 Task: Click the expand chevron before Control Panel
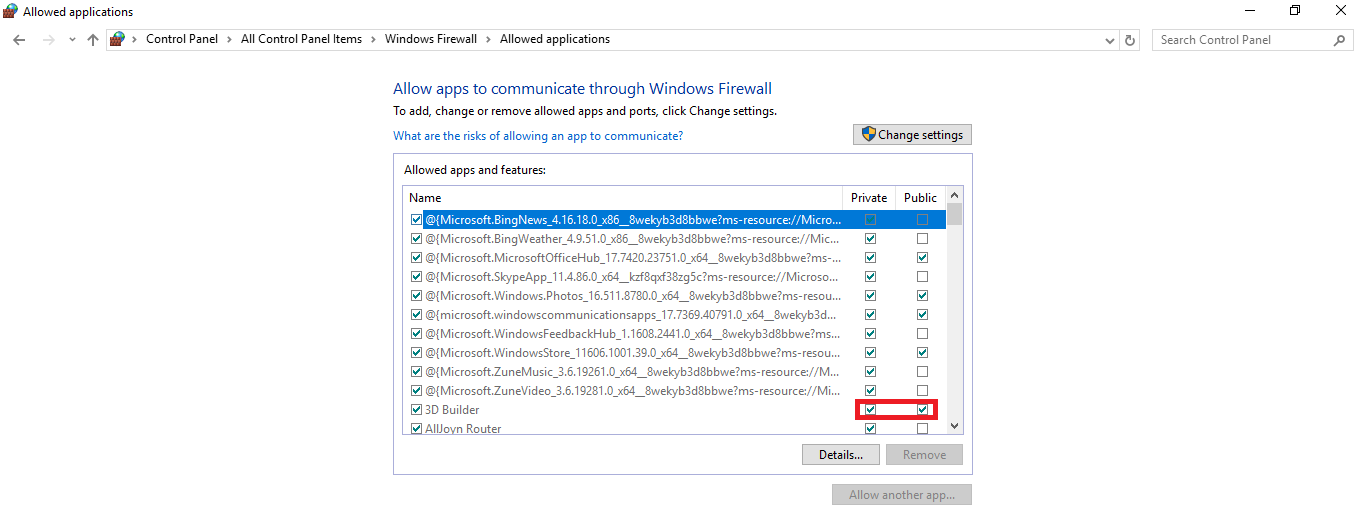(135, 40)
